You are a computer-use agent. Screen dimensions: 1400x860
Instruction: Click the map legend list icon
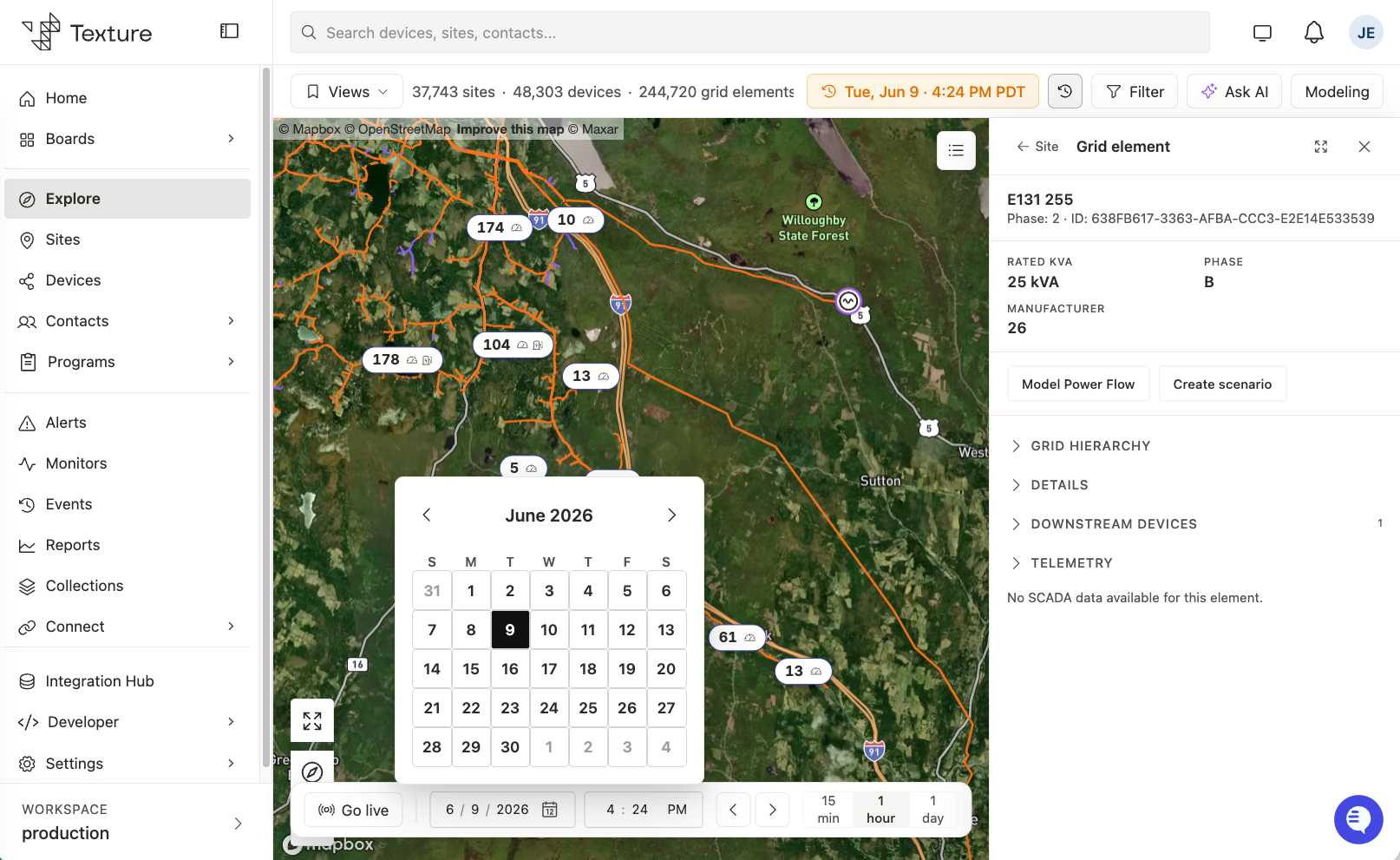tap(956, 151)
